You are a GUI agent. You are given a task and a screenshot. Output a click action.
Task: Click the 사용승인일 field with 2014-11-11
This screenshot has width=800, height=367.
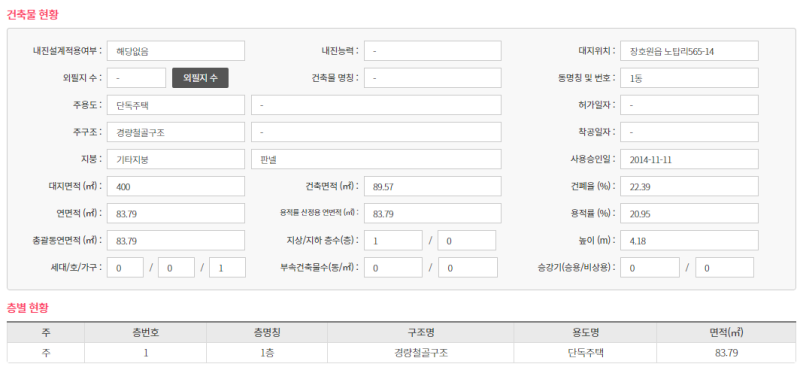[689, 159]
